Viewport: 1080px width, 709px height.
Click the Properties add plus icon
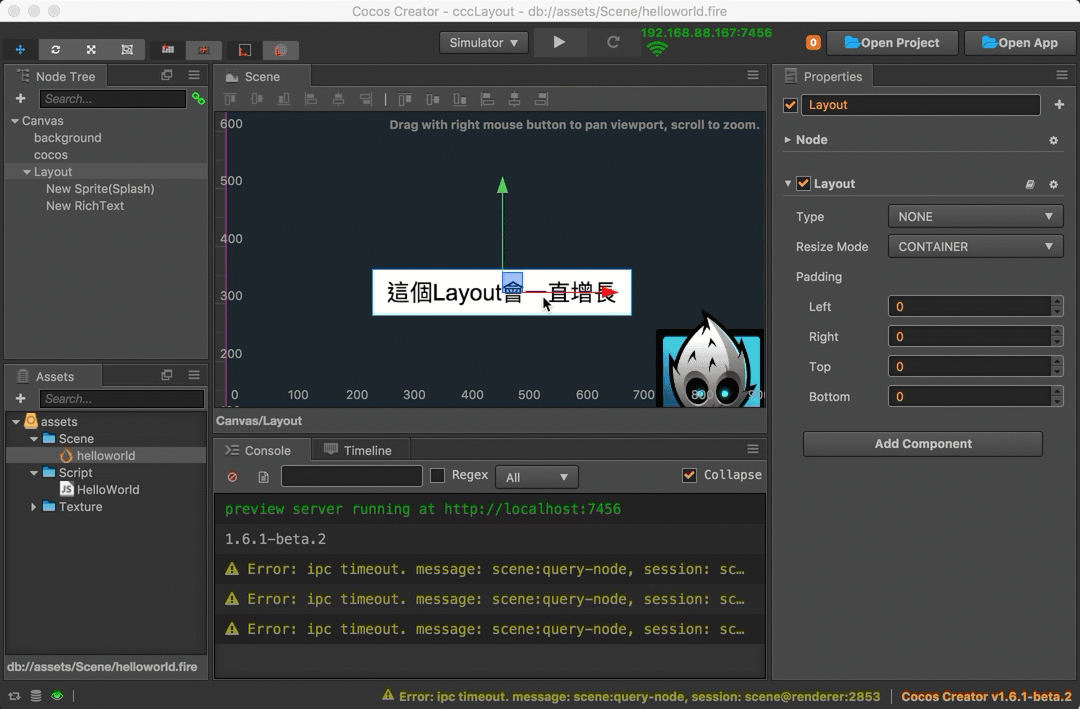[x=1059, y=105]
